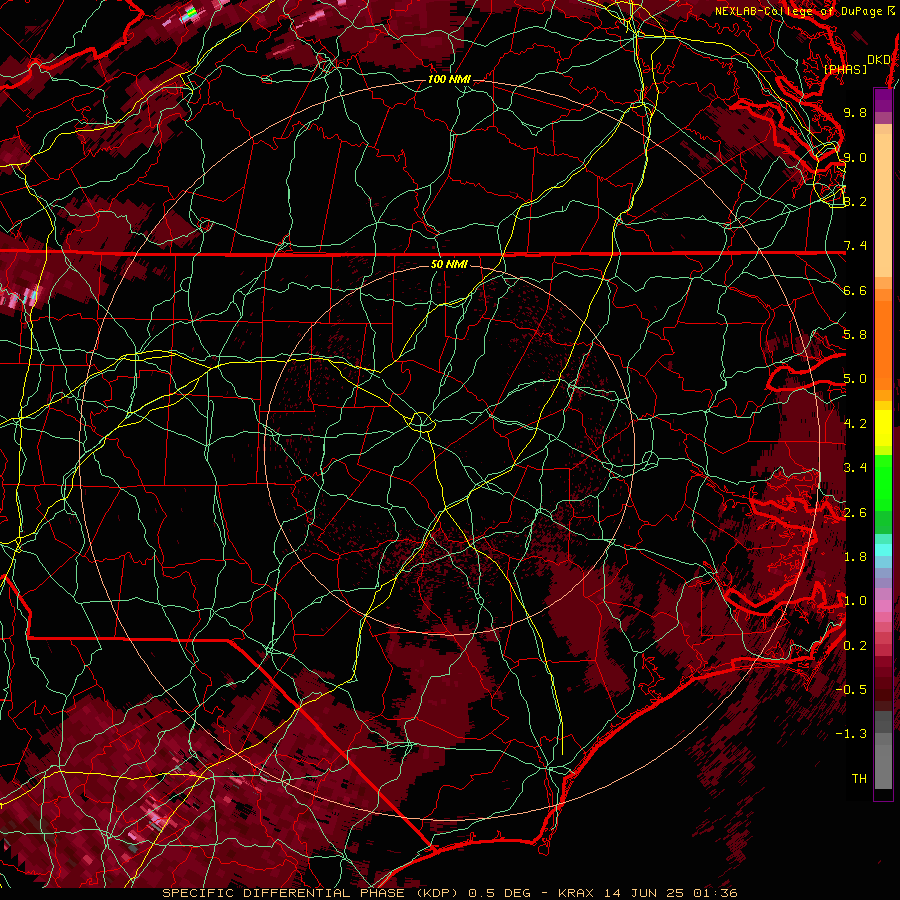This screenshot has width=900, height=900.
Task: Click the -0.5 scale value
Action: [852, 690]
